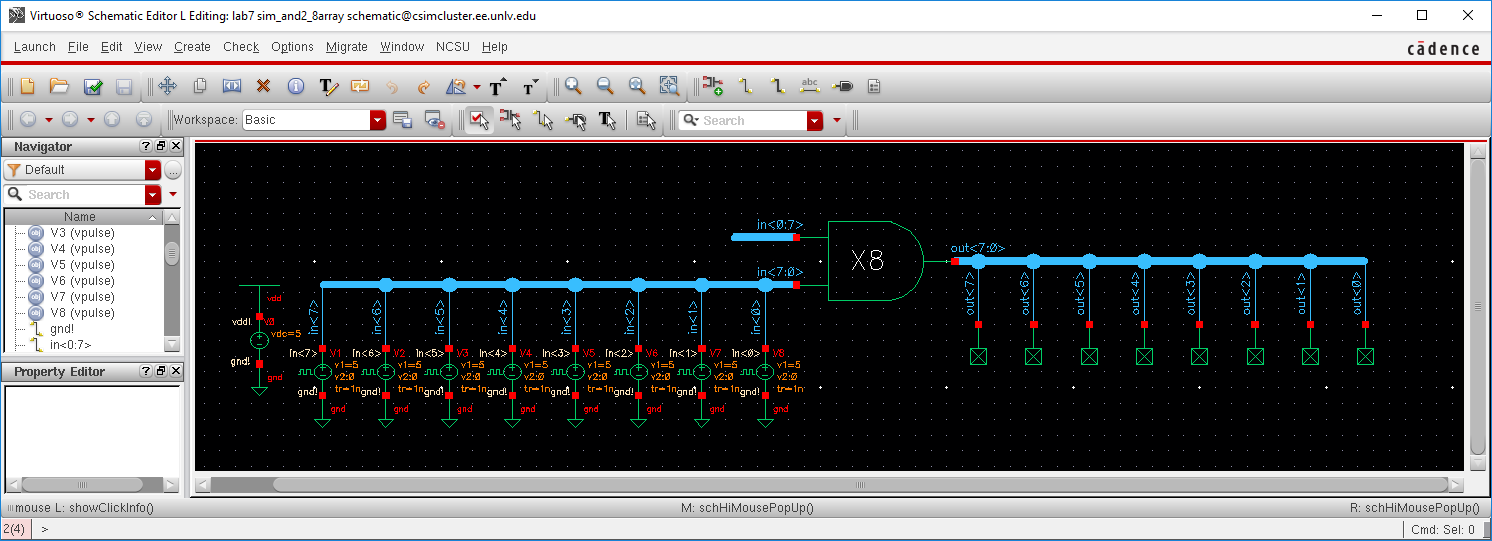This screenshot has height=541, width=1492.
Task: Click the Zoom to Fit icon
Action: (637, 87)
